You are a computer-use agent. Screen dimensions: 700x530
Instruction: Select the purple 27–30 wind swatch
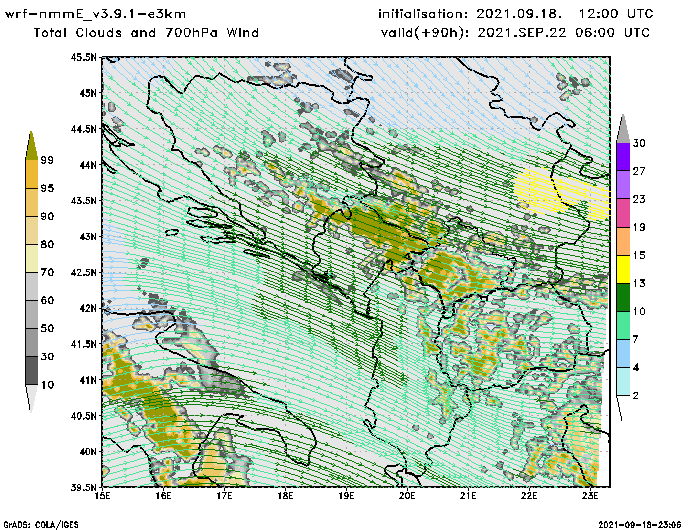(623, 157)
